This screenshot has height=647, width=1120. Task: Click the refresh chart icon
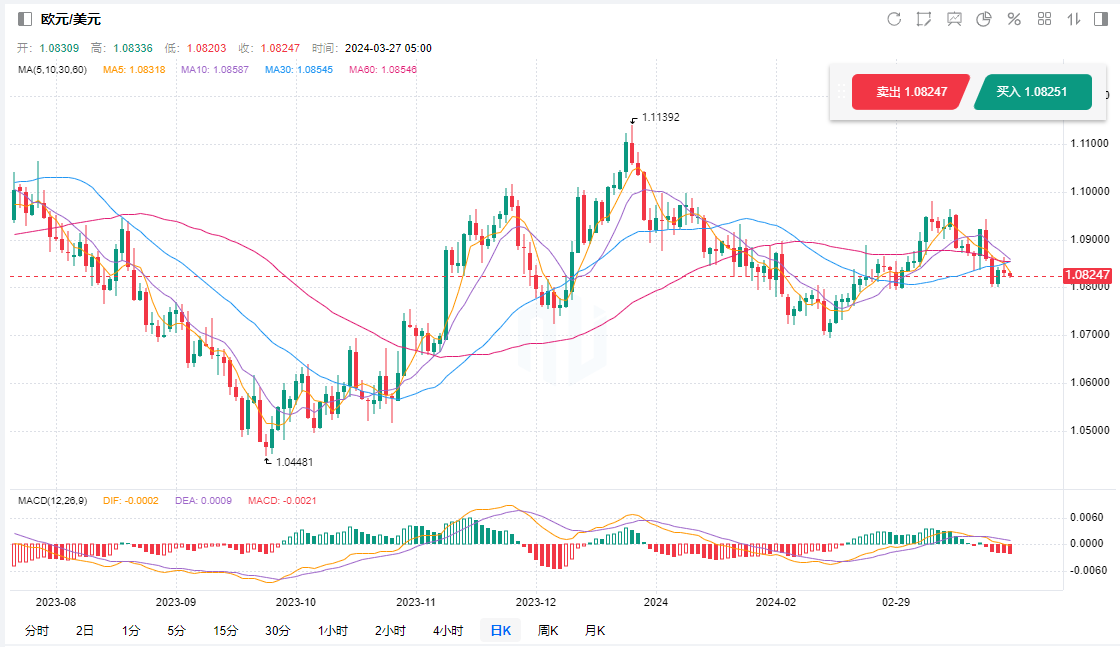tap(894, 19)
